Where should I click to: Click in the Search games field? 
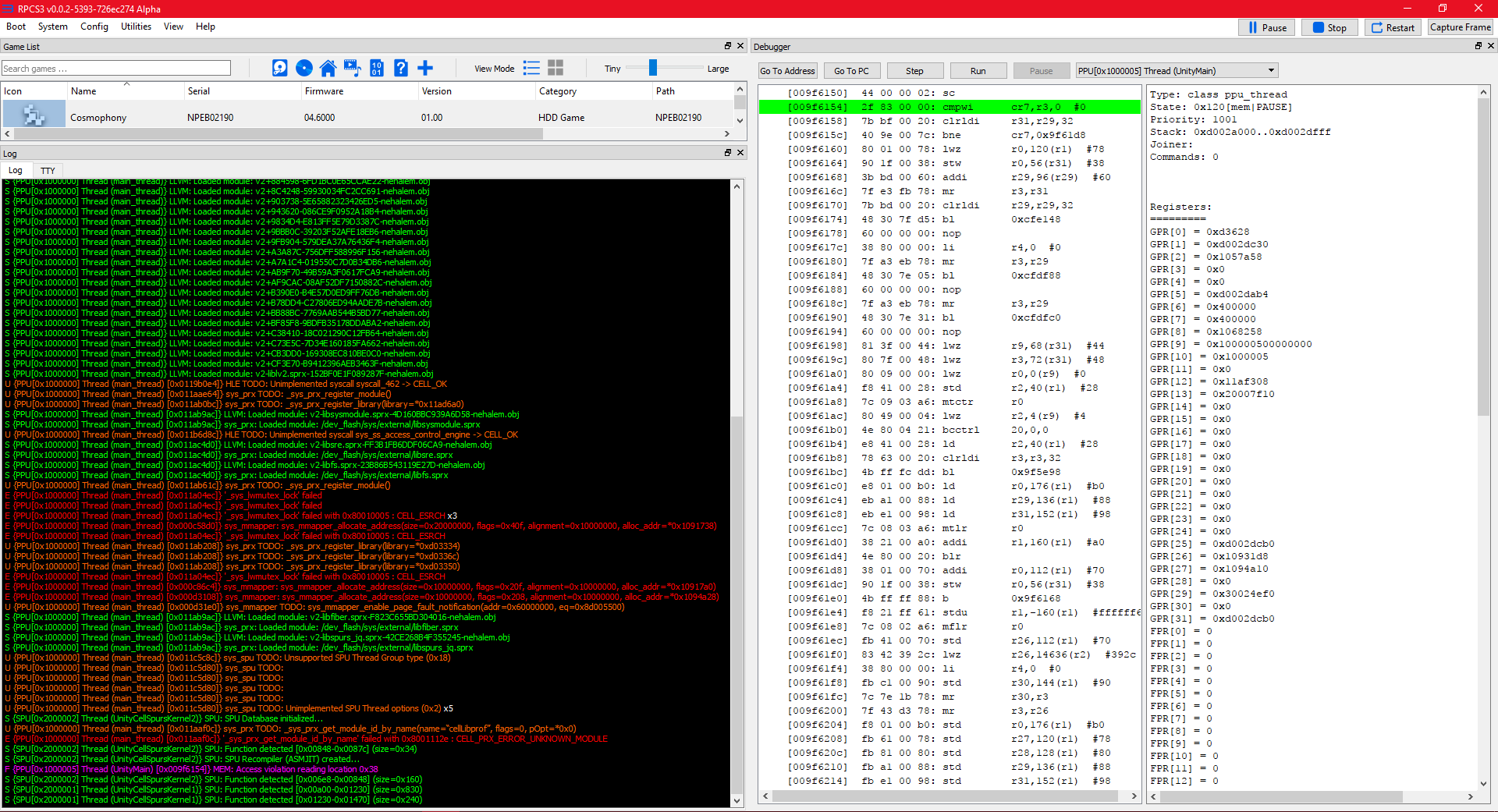pyautogui.click(x=115, y=69)
